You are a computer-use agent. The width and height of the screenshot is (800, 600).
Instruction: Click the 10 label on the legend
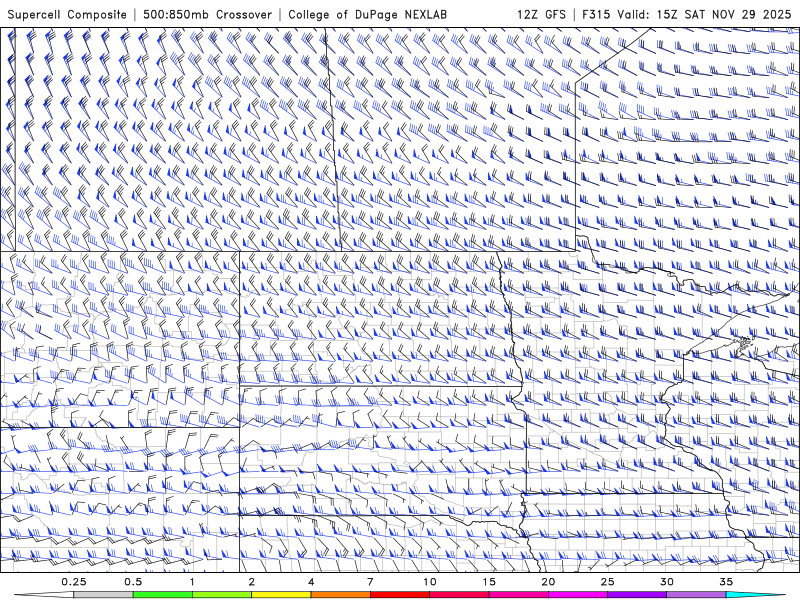(430, 582)
